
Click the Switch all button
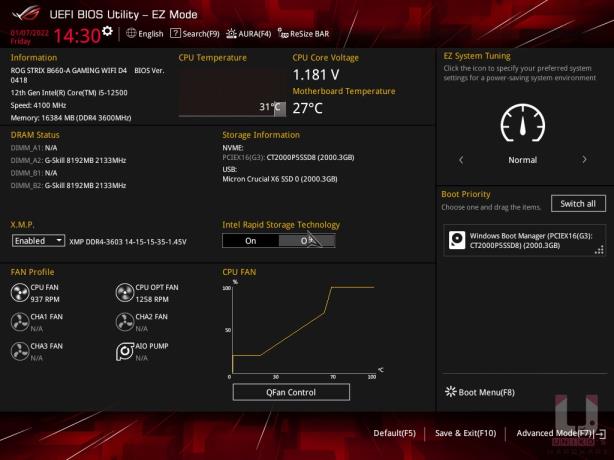point(578,204)
